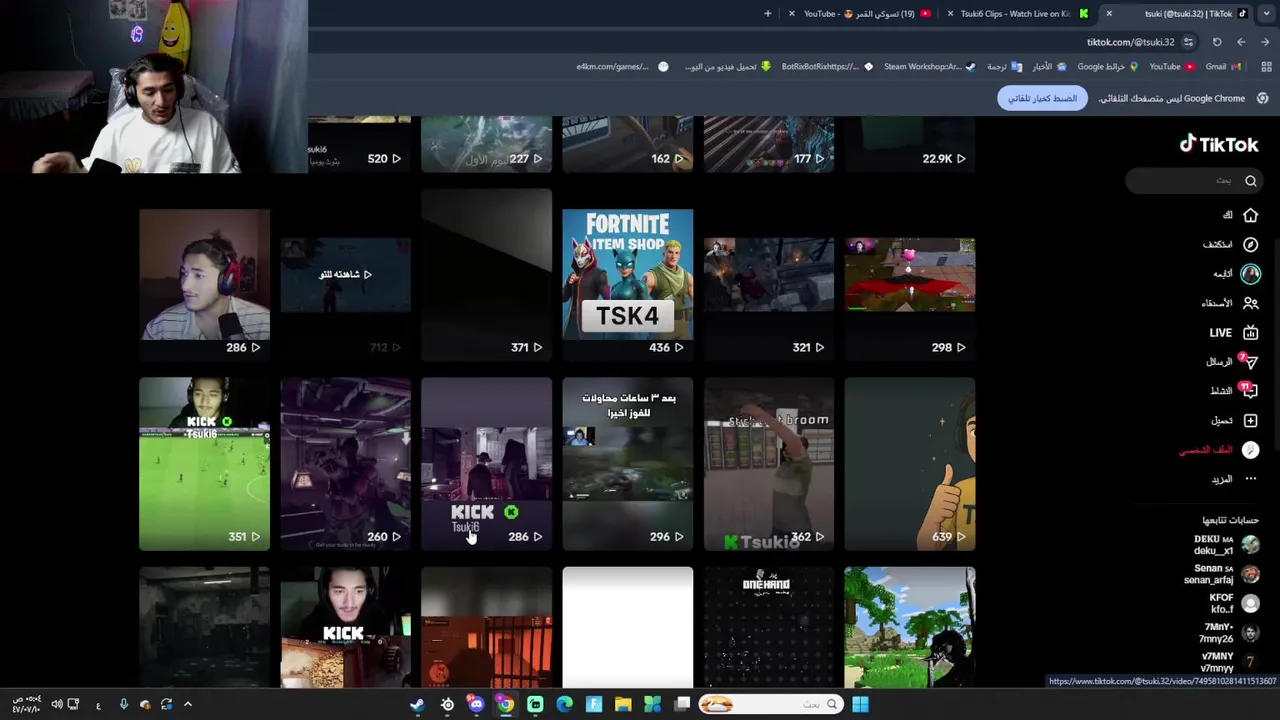Click the Upload plus icon in sidebar
This screenshot has width=1280, height=720.
pos(1250,420)
